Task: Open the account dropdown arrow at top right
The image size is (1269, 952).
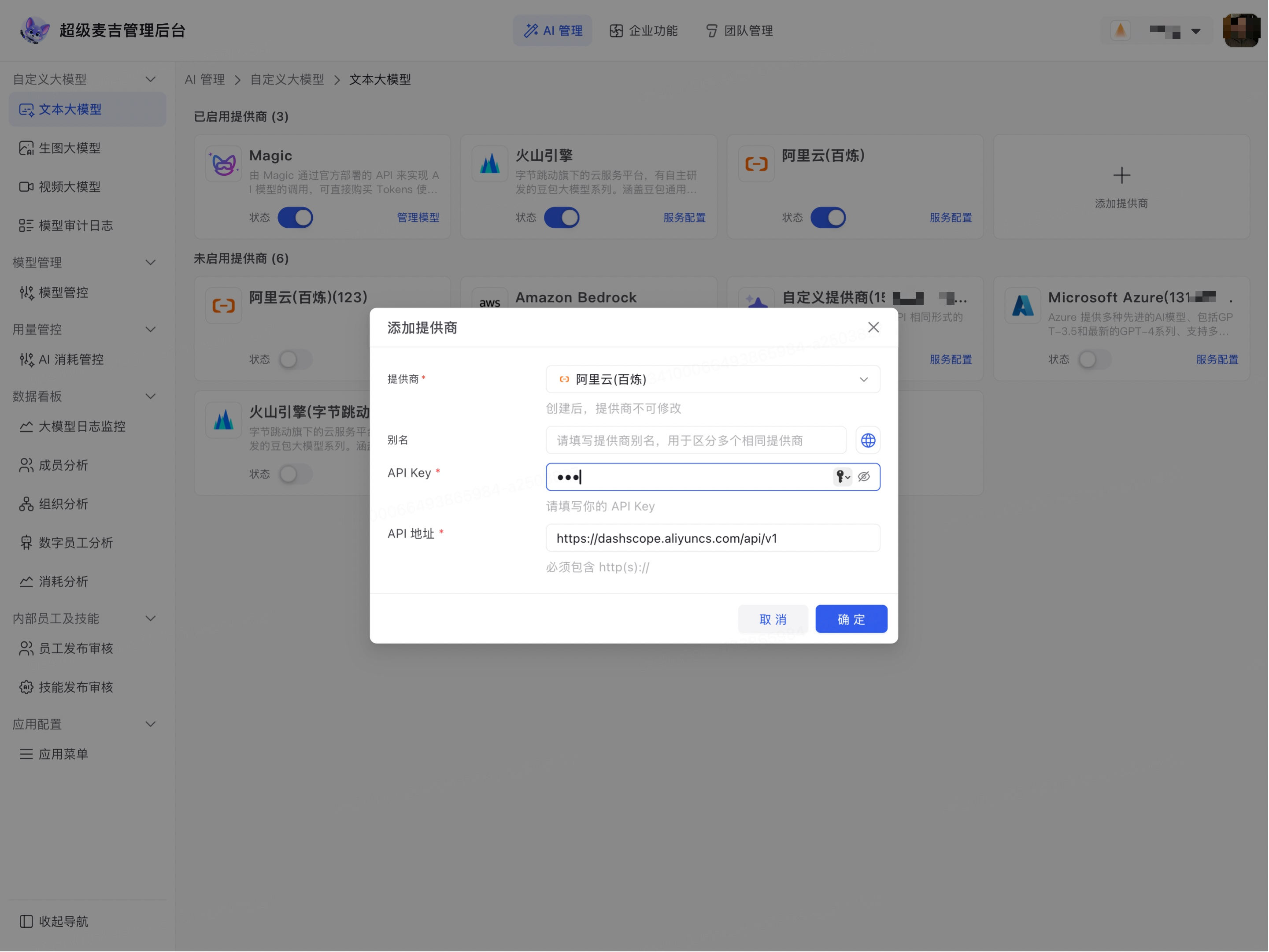Action: (x=1195, y=31)
